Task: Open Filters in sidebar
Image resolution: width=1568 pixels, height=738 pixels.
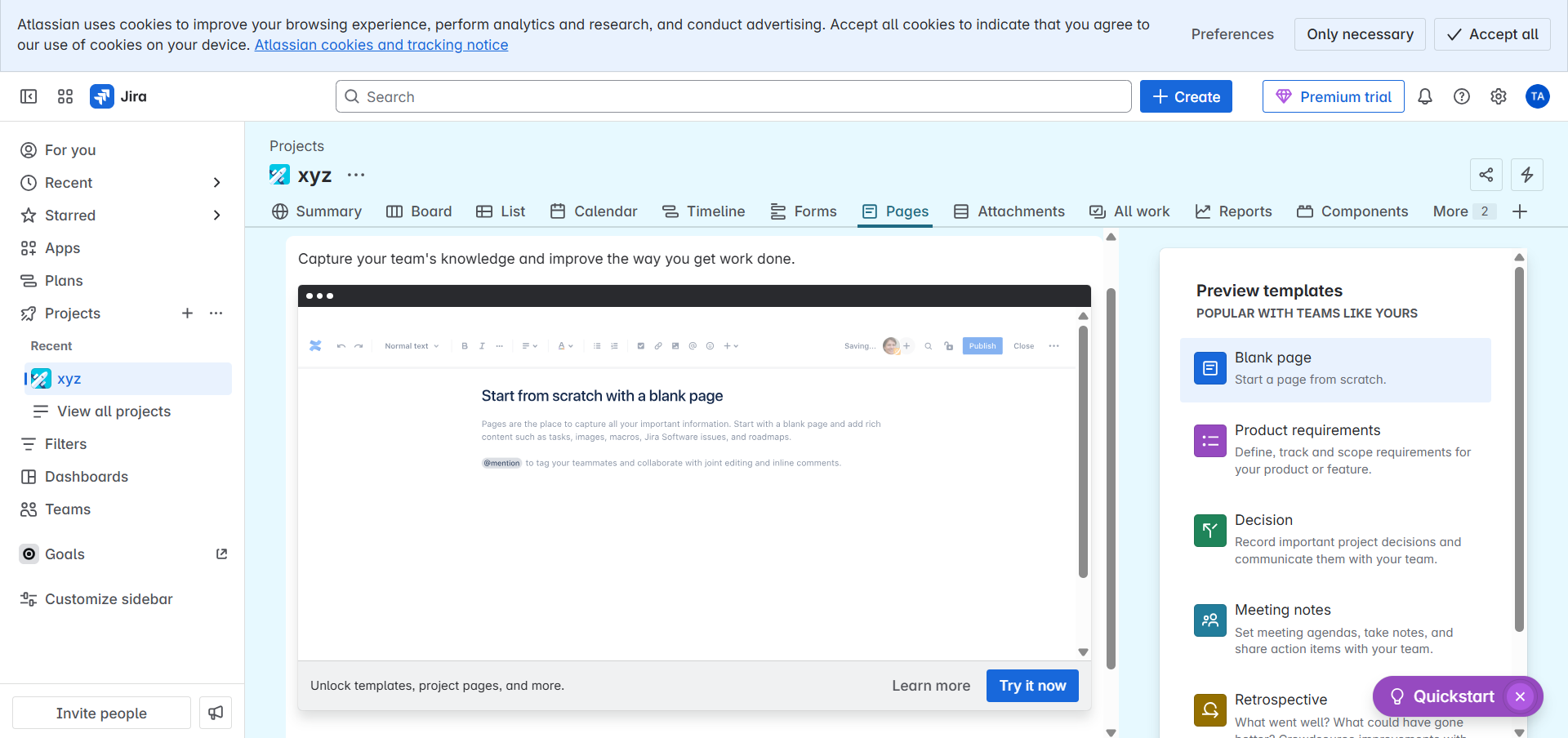Action: [122, 444]
